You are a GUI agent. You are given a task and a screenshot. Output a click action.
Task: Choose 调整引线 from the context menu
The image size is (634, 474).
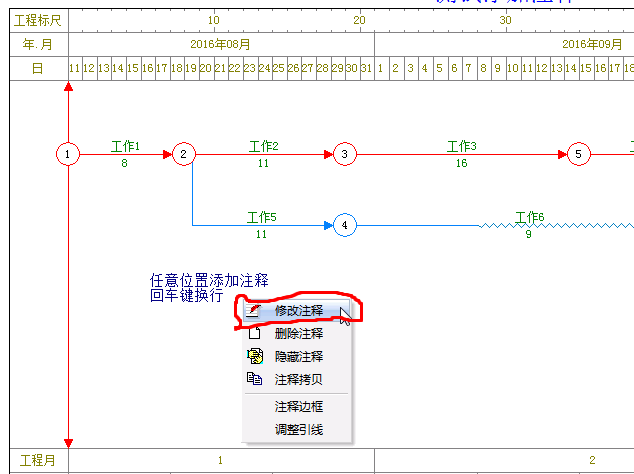(298, 429)
